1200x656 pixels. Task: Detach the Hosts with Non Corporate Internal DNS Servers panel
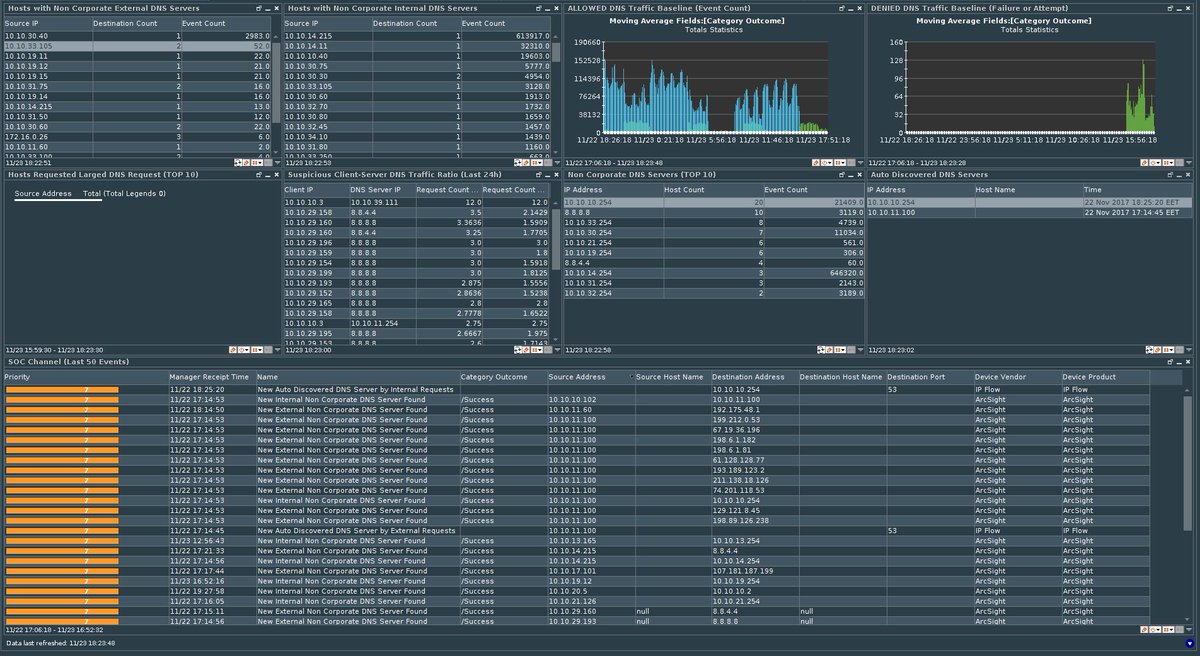pyautogui.click(x=539, y=8)
